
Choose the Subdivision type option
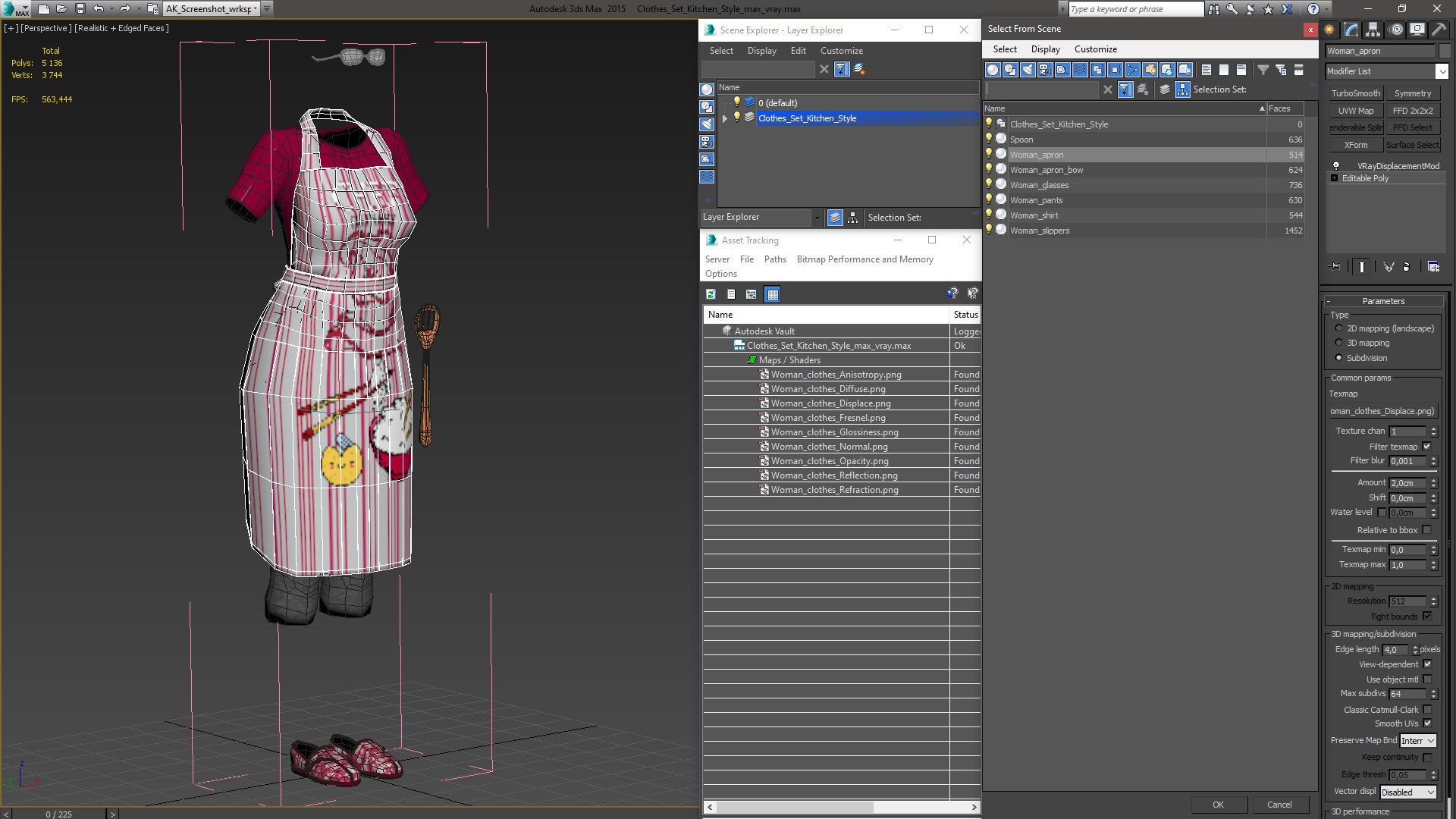click(x=1338, y=358)
